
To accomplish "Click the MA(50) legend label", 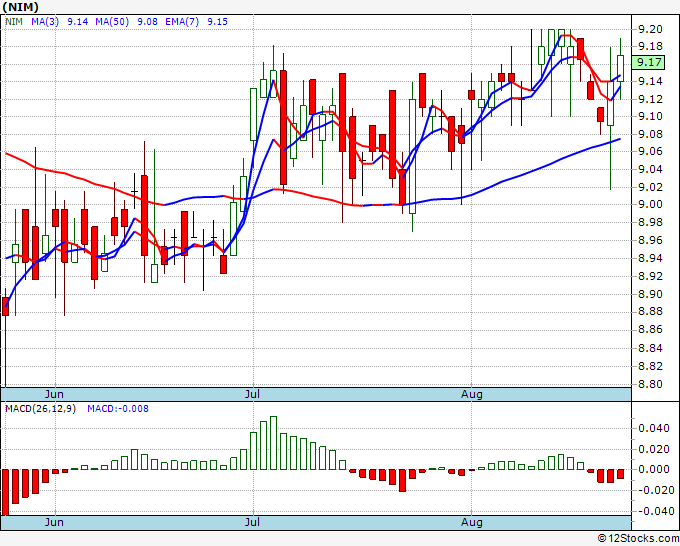I will 112,22.
